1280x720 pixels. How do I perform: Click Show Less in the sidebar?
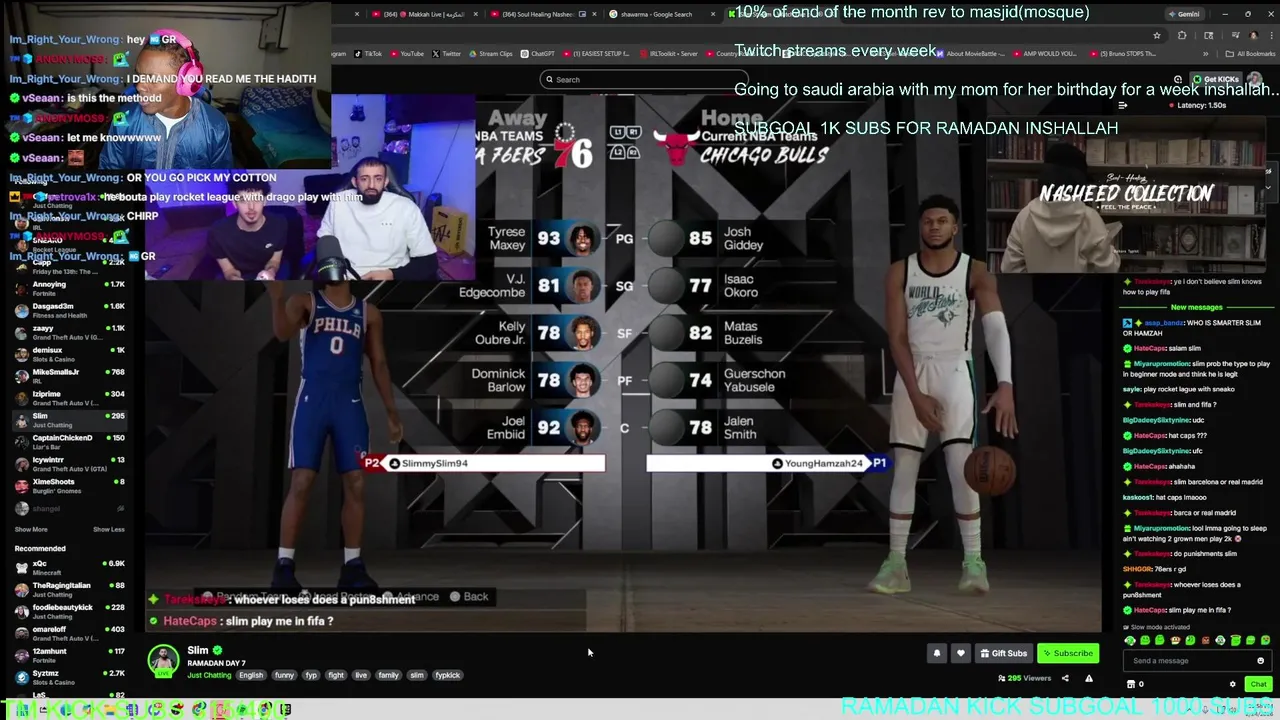(x=109, y=529)
